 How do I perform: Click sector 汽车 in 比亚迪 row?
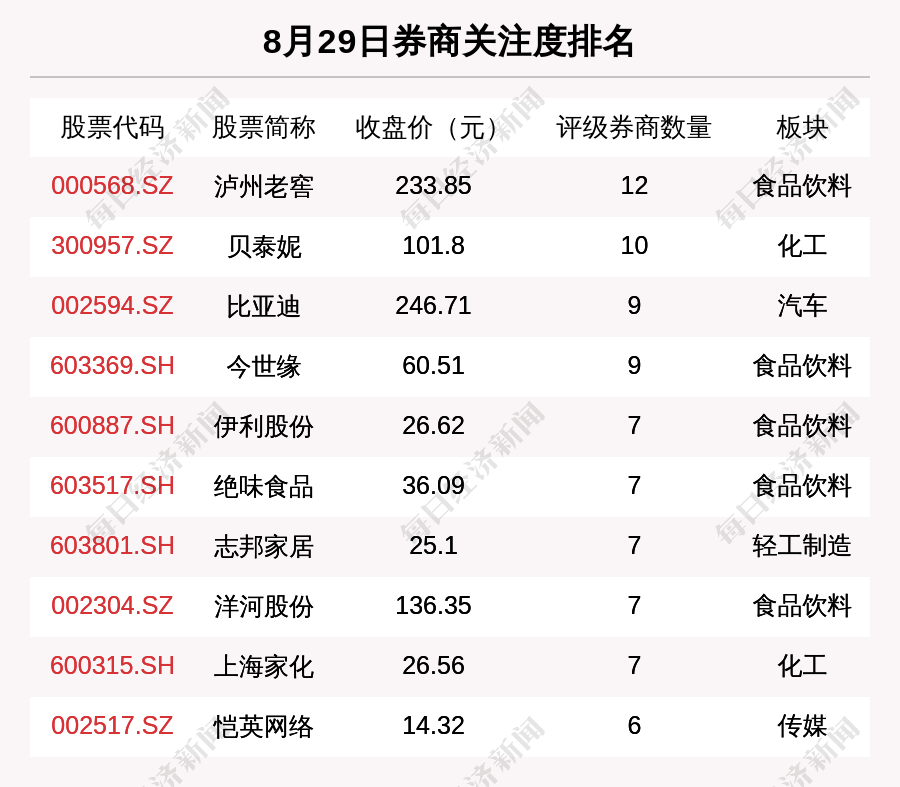pos(802,307)
